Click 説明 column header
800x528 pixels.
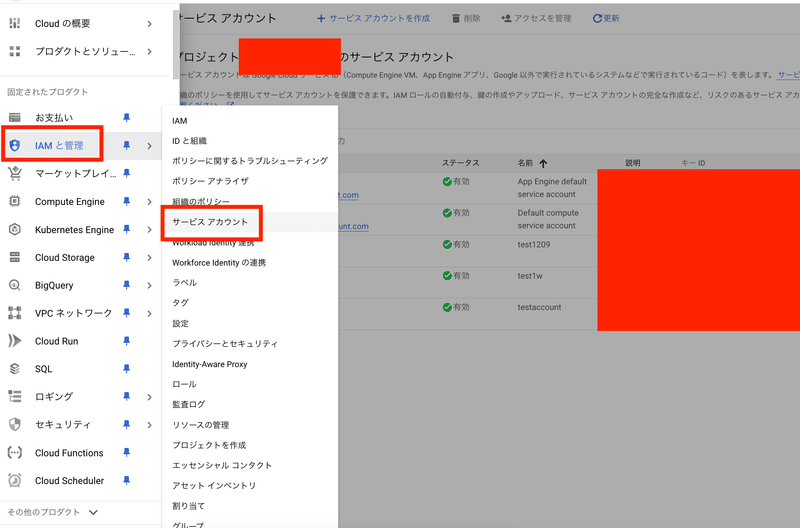click(x=633, y=163)
